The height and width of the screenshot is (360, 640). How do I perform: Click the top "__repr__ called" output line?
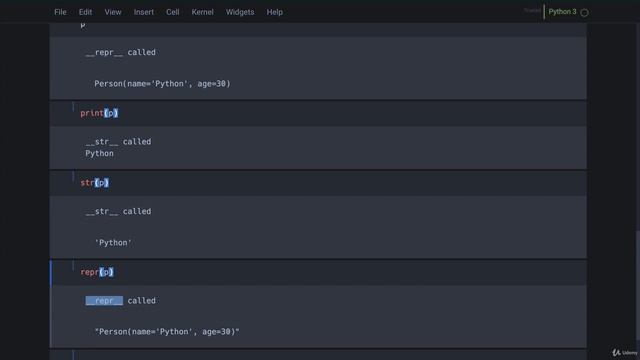click(121, 52)
